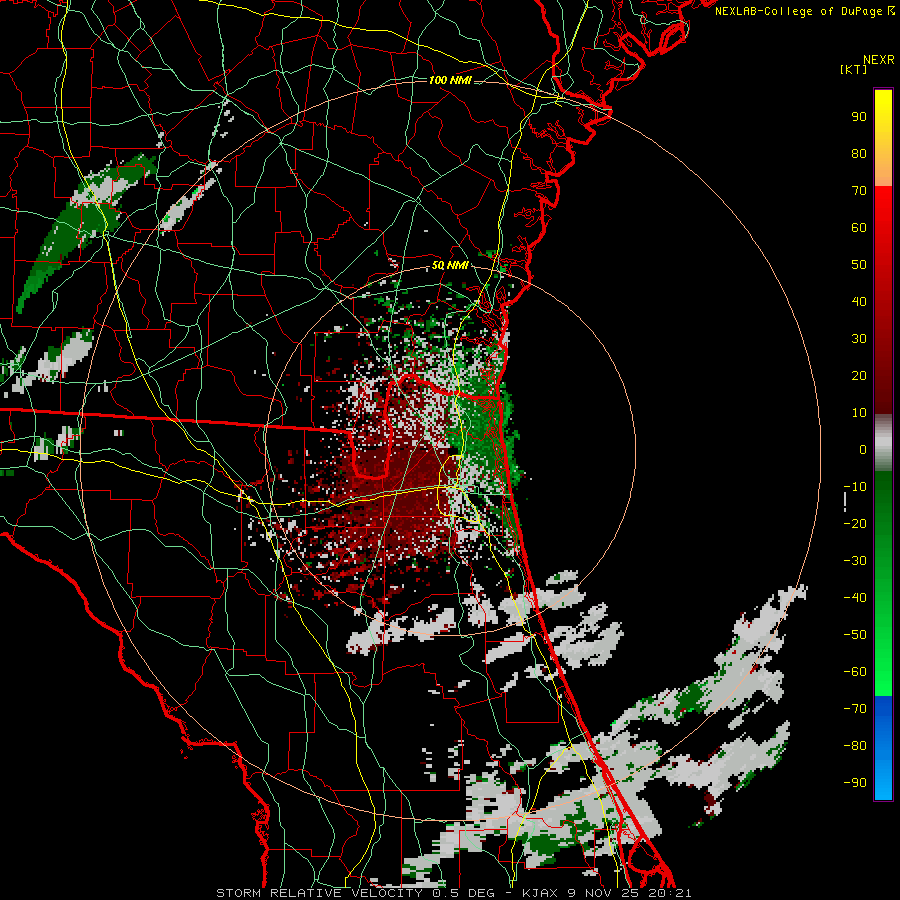
Task: Click the velocity scale label "-60"
Action: click(855, 672)
